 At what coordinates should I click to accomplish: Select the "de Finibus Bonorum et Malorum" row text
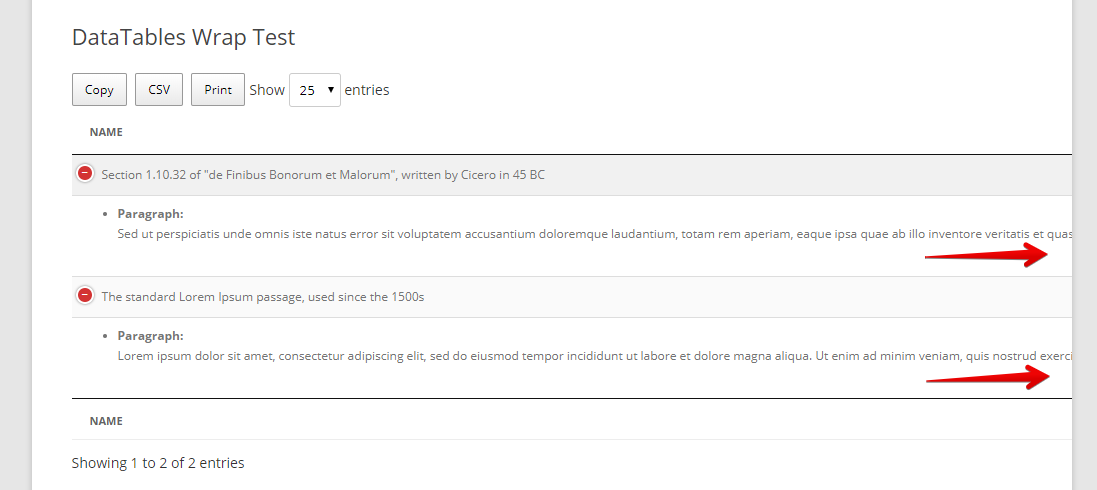[323, 175]
